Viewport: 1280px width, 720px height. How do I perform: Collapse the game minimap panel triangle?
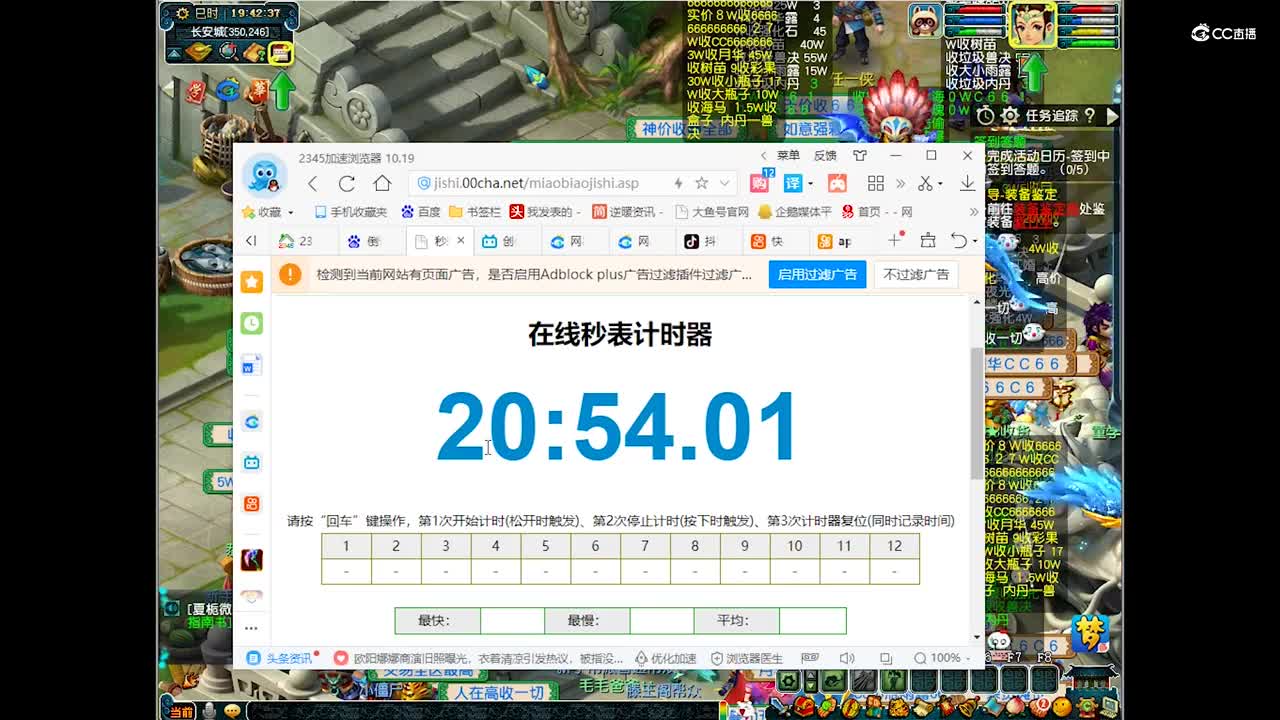pyautogui.click(x=174, y=55)
